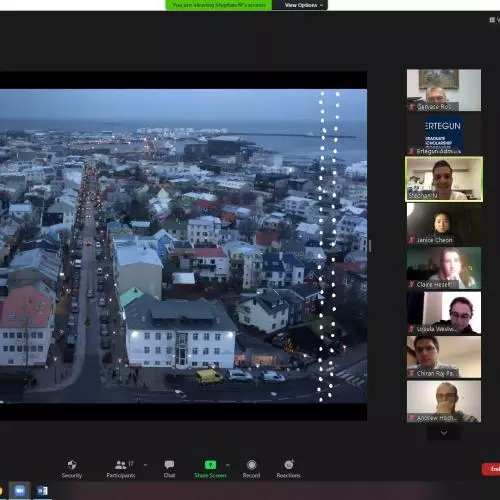The width and height of the screenshot is (500, 500).
Task: Click the muted mic icon on Andrew's tile
Action: coord(412,418)
